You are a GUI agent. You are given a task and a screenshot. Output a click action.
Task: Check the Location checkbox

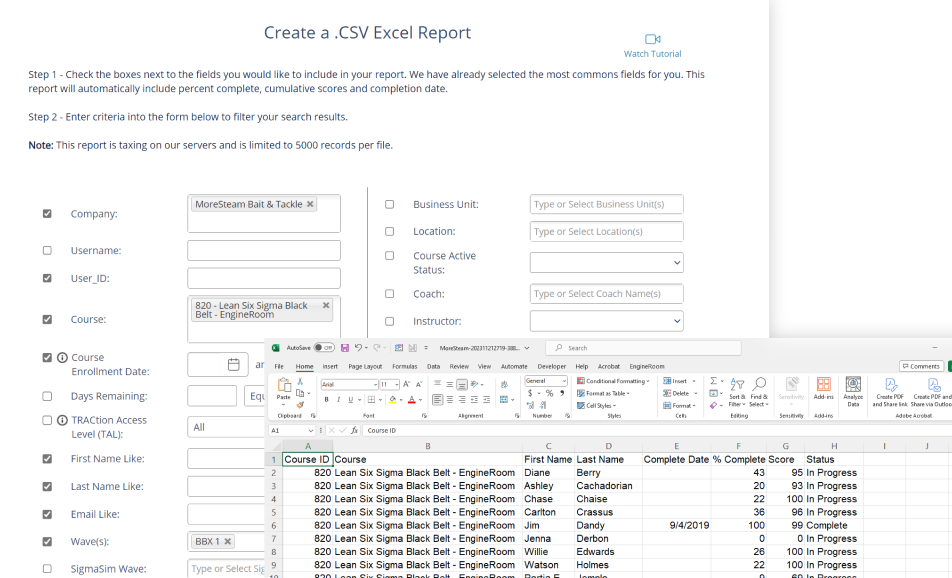pyautogui.click(x=390, y=231)
